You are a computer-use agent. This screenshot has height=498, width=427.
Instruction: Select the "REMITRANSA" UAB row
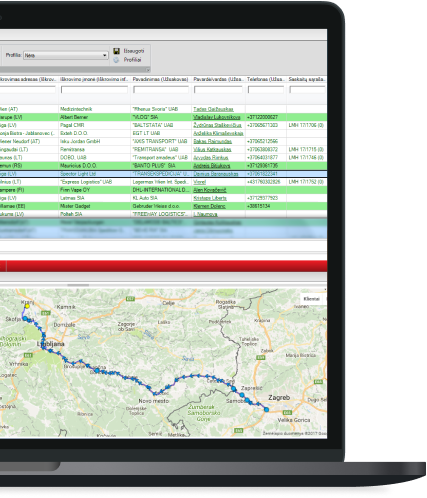163,150
